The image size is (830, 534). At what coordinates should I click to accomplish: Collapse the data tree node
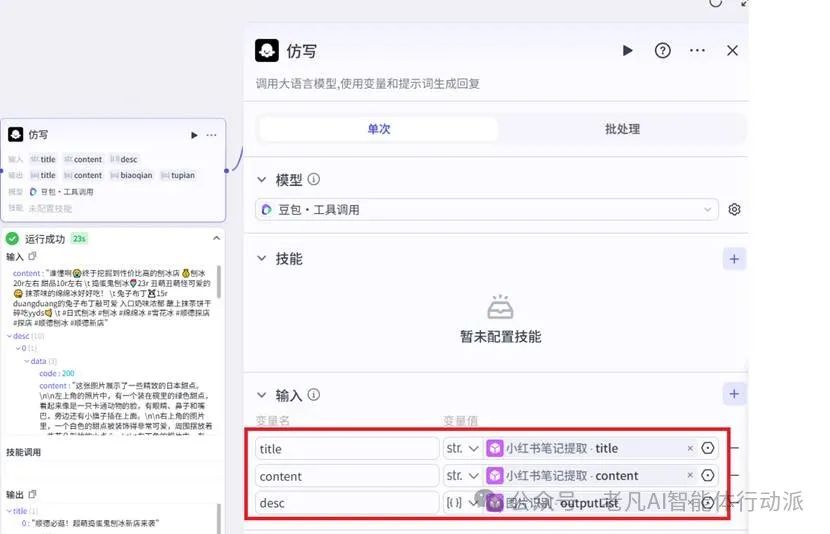[x=26, y=361]
